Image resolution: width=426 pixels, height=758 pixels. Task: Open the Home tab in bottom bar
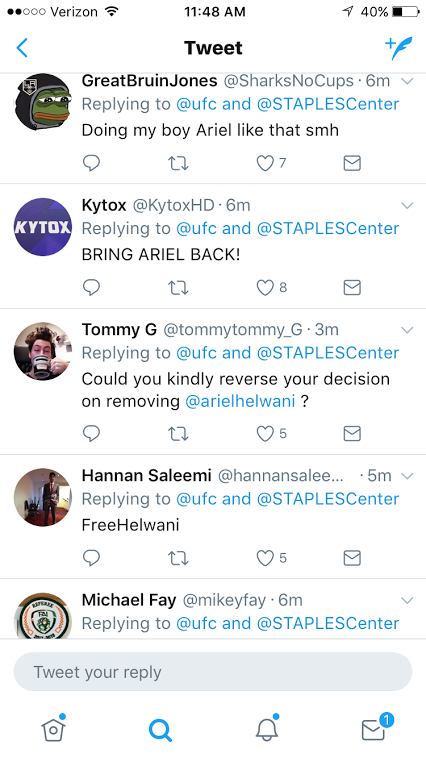pos(53,729)
